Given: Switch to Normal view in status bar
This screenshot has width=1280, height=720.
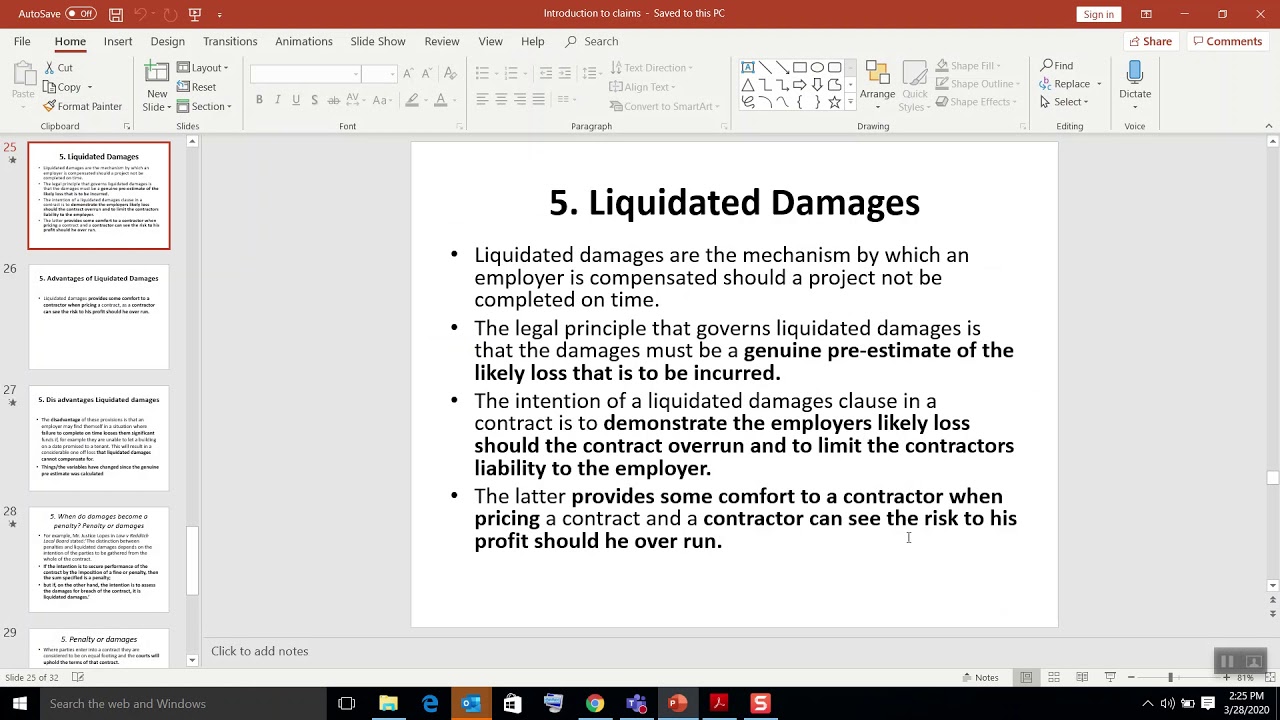Looking at the screenshot, I should pos(1026,677).
